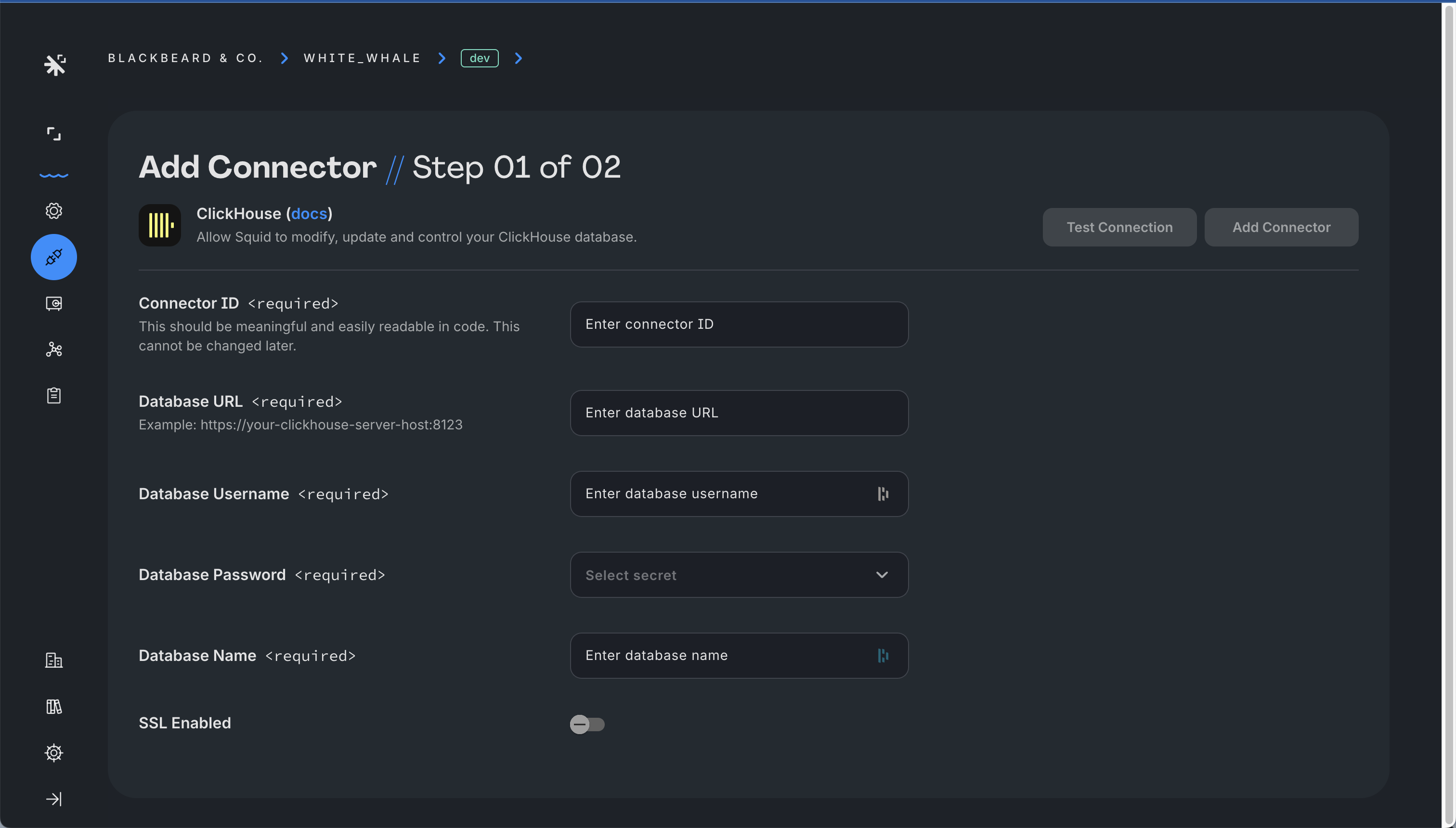Focus the Enter database name field

pyautogui.click(x=739, y=656)
